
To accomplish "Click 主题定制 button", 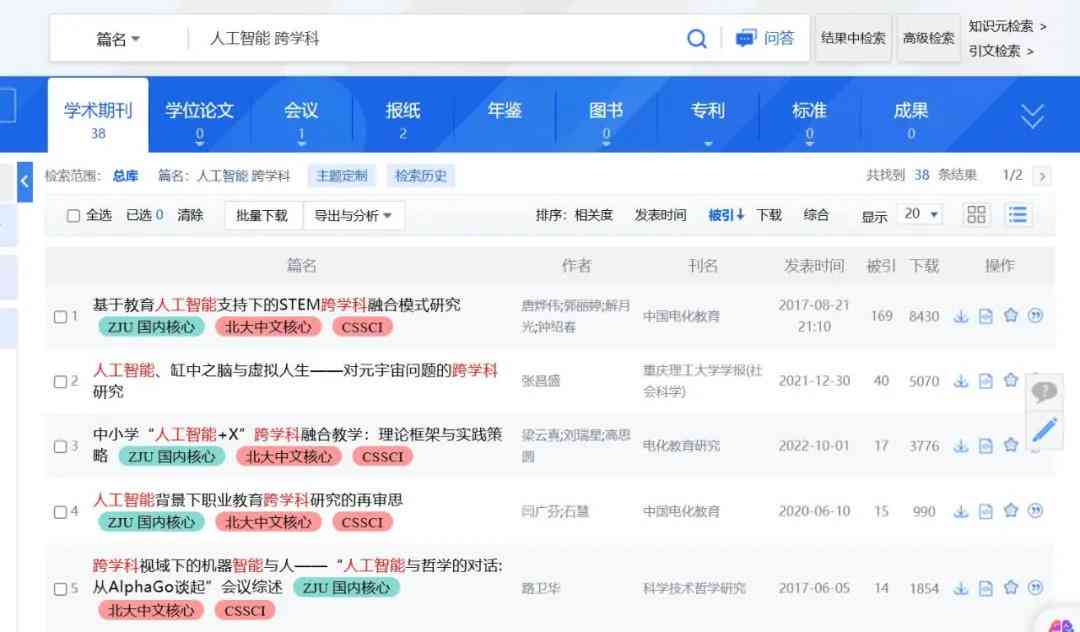I will tap(342, 176).
